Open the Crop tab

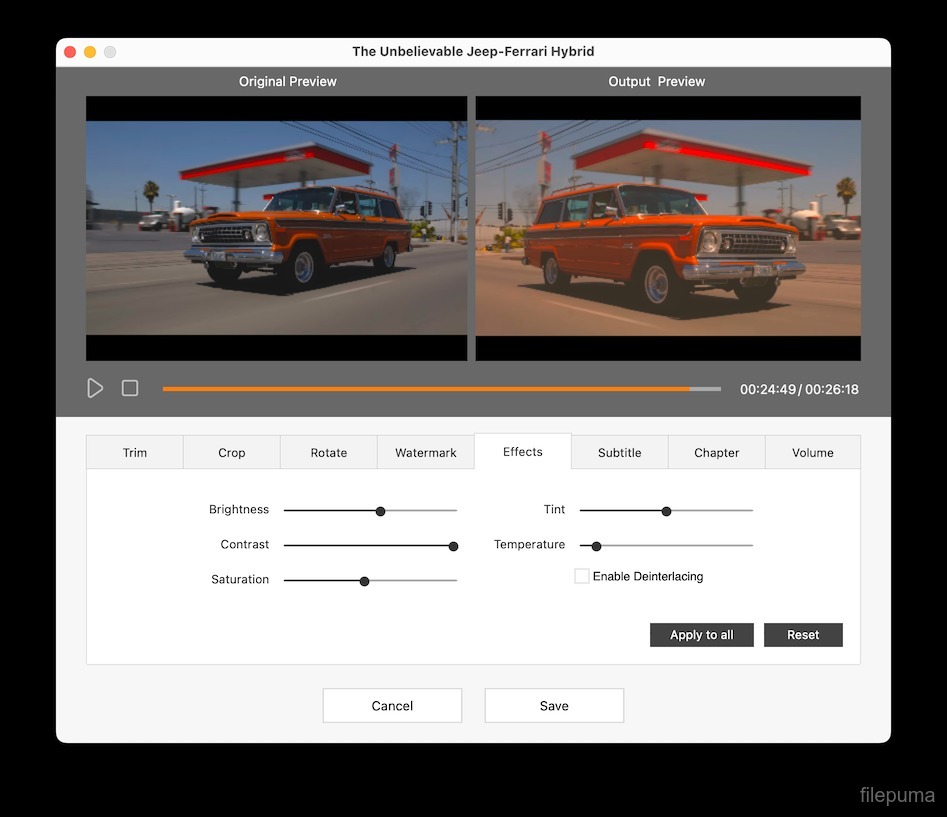click(x=232, y=453)
